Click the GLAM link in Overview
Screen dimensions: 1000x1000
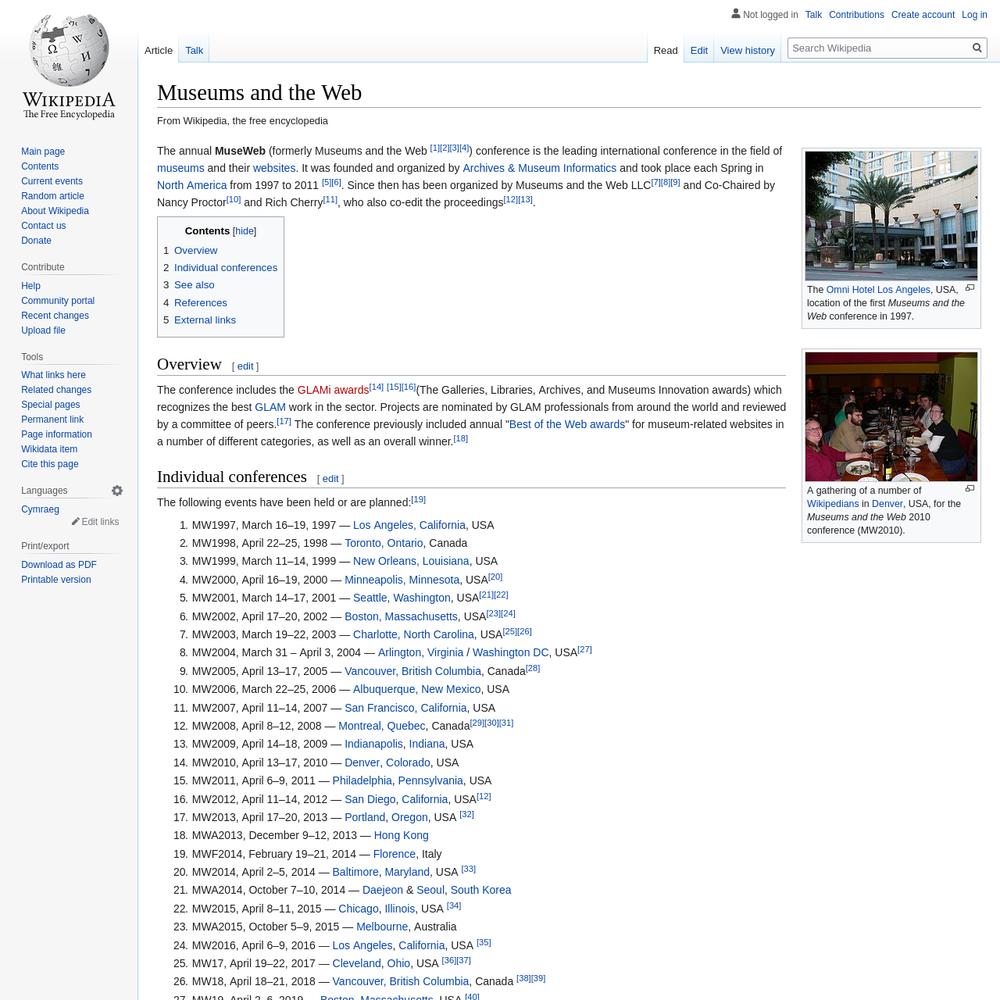point(270,407)
